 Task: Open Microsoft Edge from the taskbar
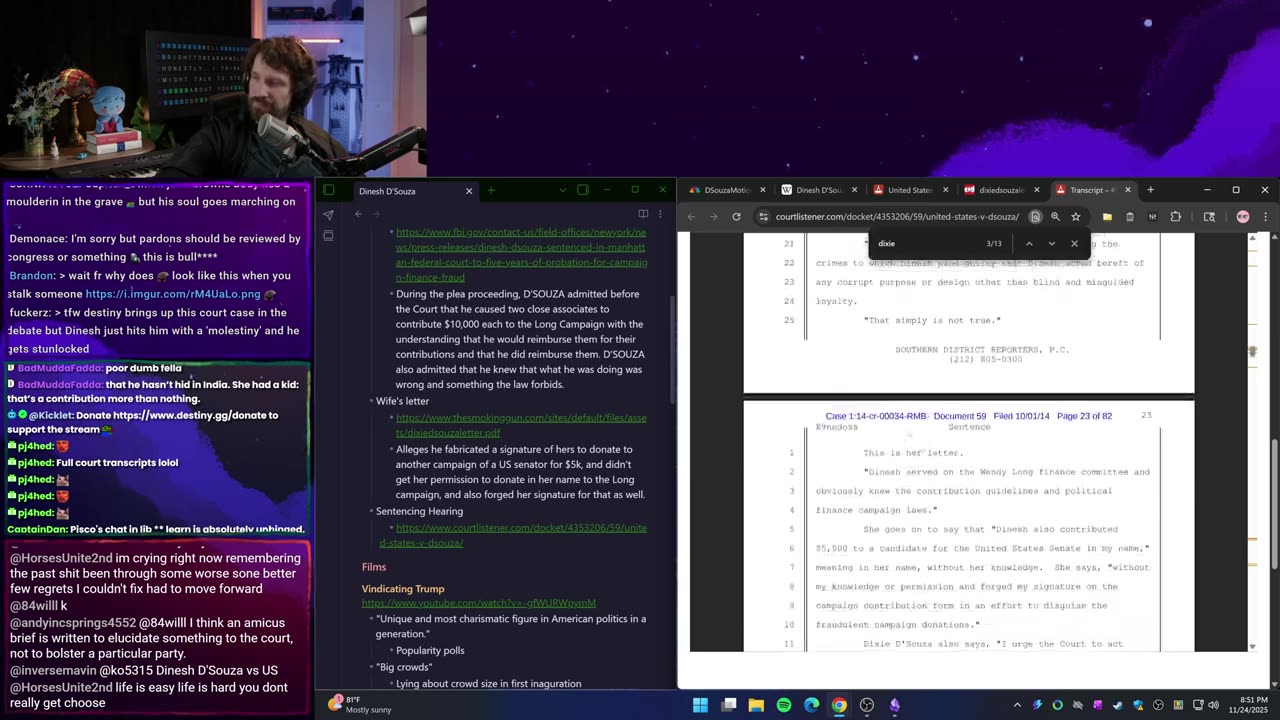811,705
